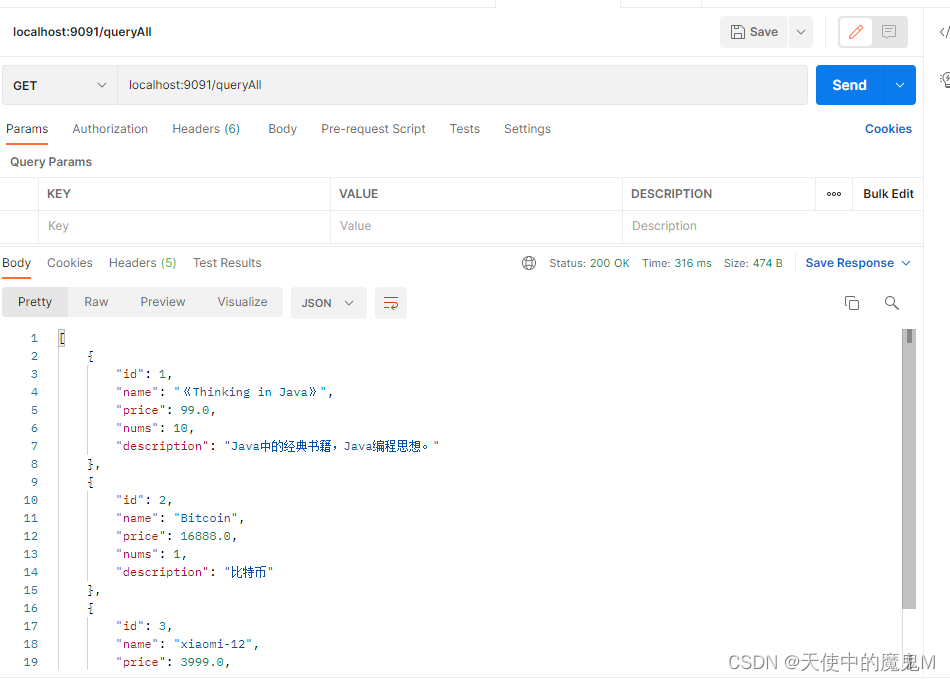950x682 pixels.
Task: Click the Cookies link
Action: pos(888,129)
